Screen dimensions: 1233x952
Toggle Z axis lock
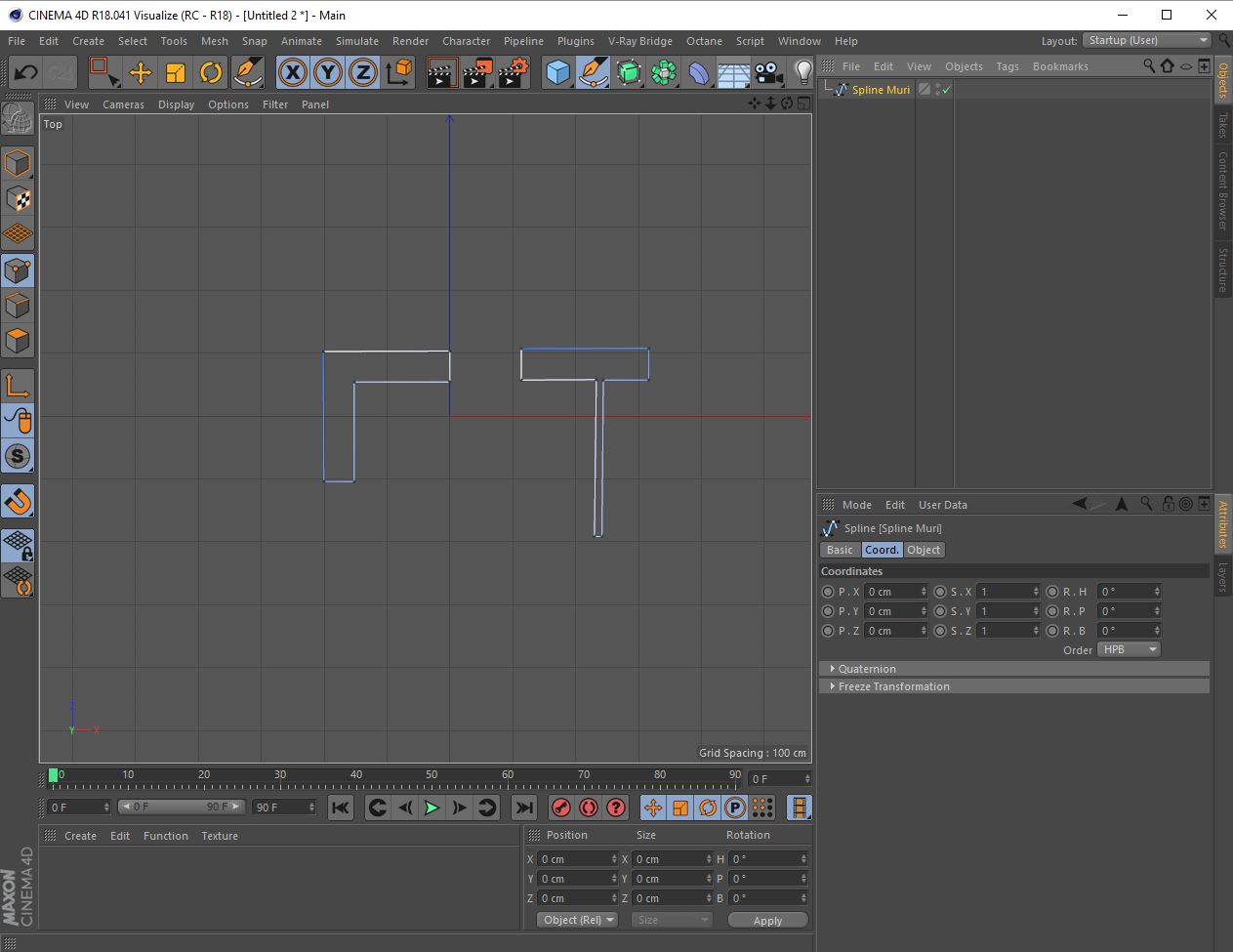click(363, 72)
